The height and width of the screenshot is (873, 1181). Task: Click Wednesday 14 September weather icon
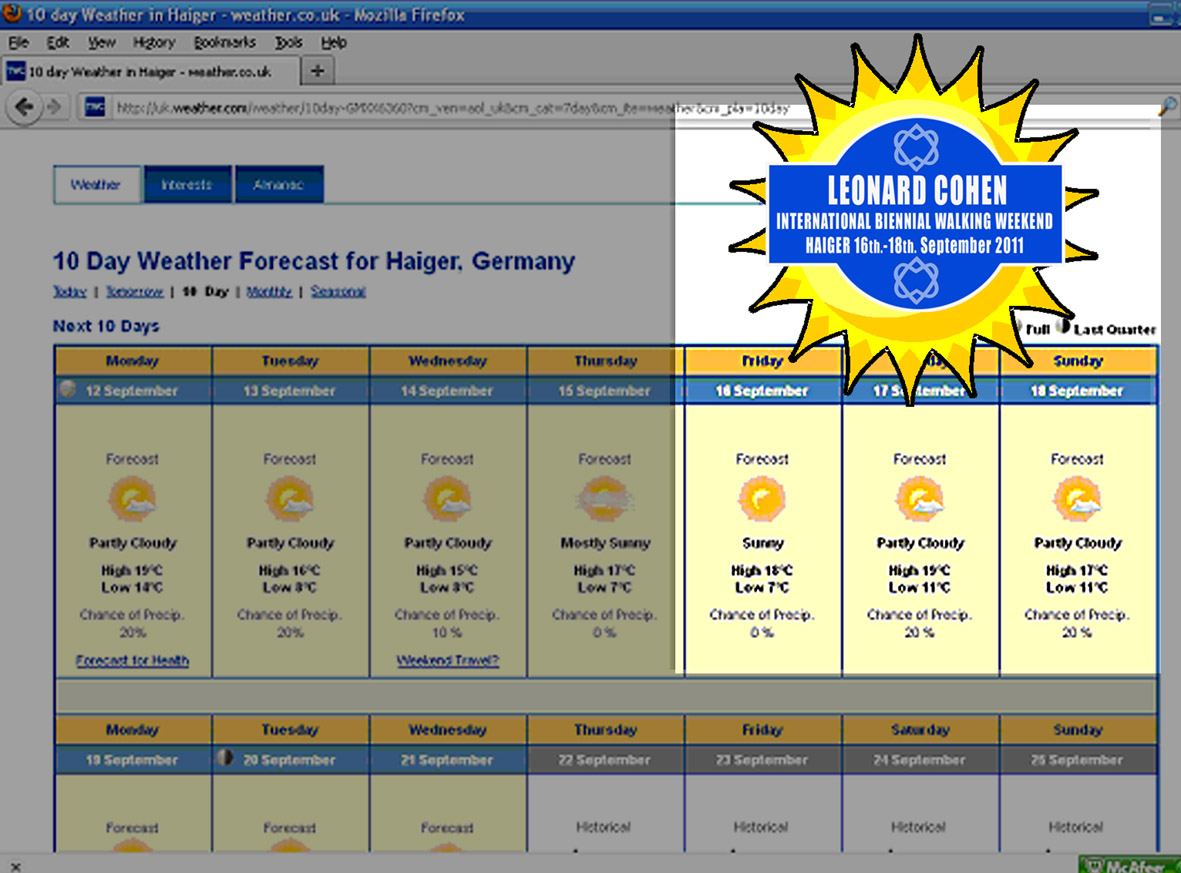[x=447, y=499]
